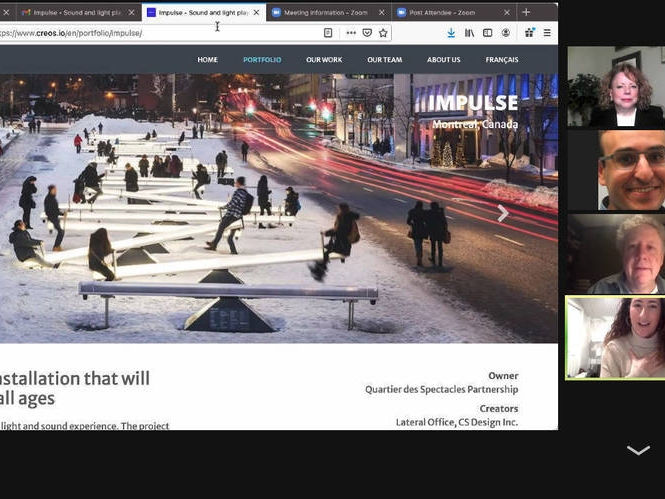Close the Meeting Information Zoom tab
This screenshot has width=665, height=499.
(382, 13)
